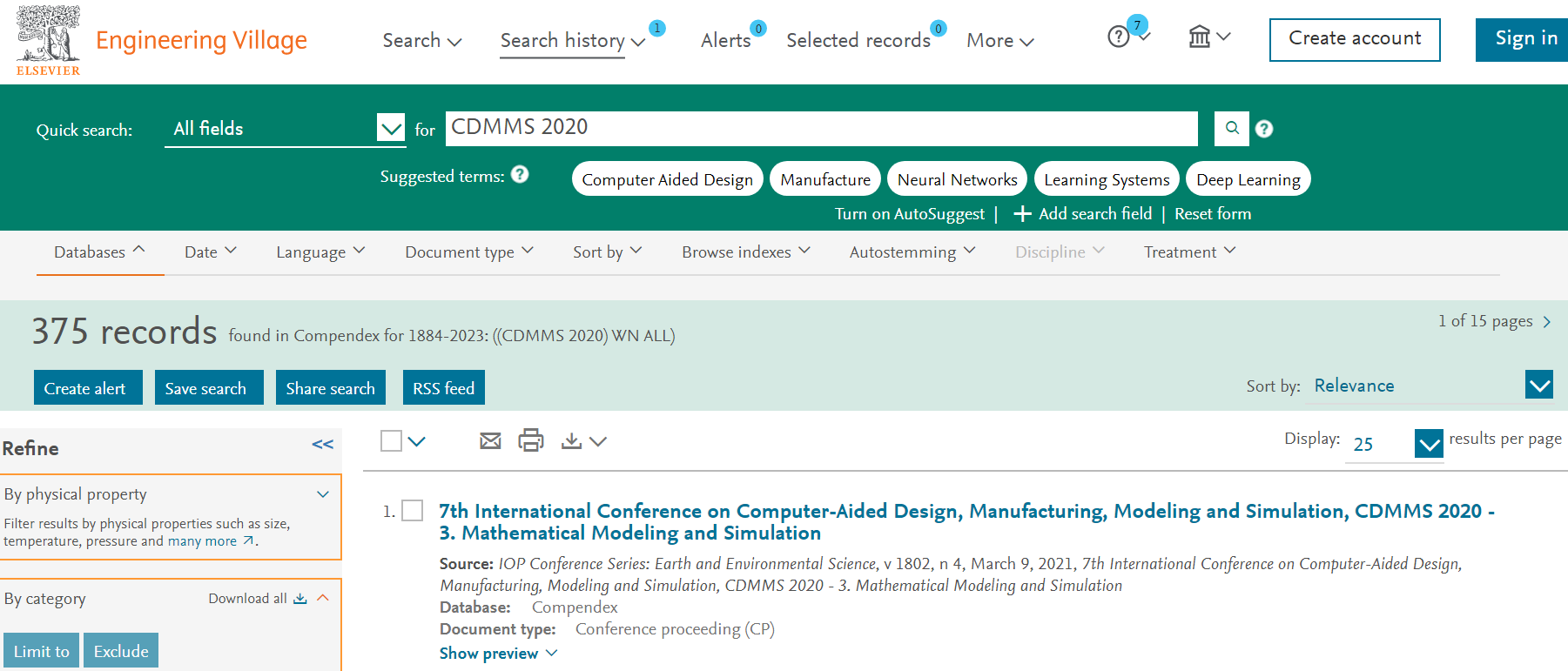Click Reset form link

1213,214
